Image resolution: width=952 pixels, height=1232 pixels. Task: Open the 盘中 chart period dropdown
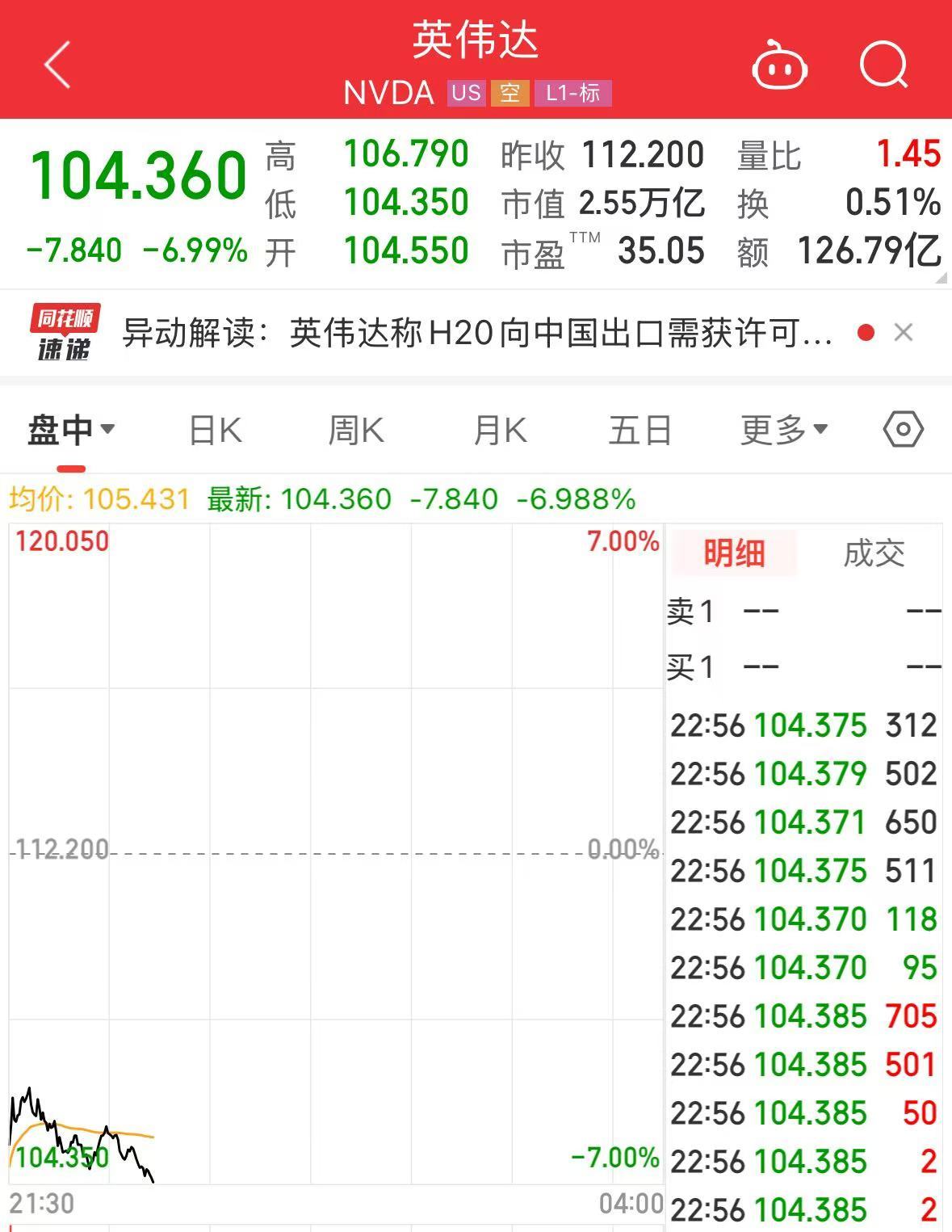click(x=71, y=430)
